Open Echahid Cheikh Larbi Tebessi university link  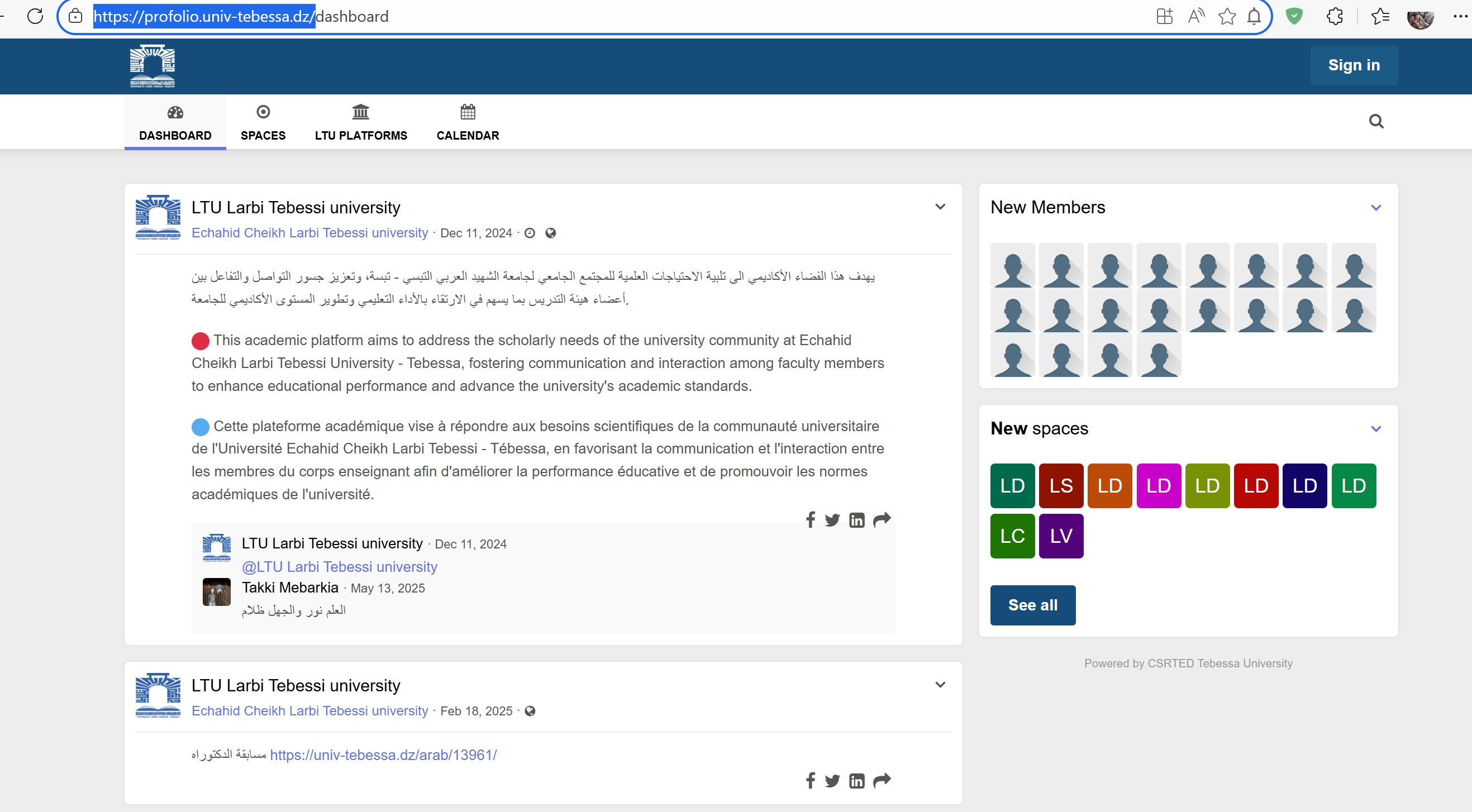tap(309, 232)
